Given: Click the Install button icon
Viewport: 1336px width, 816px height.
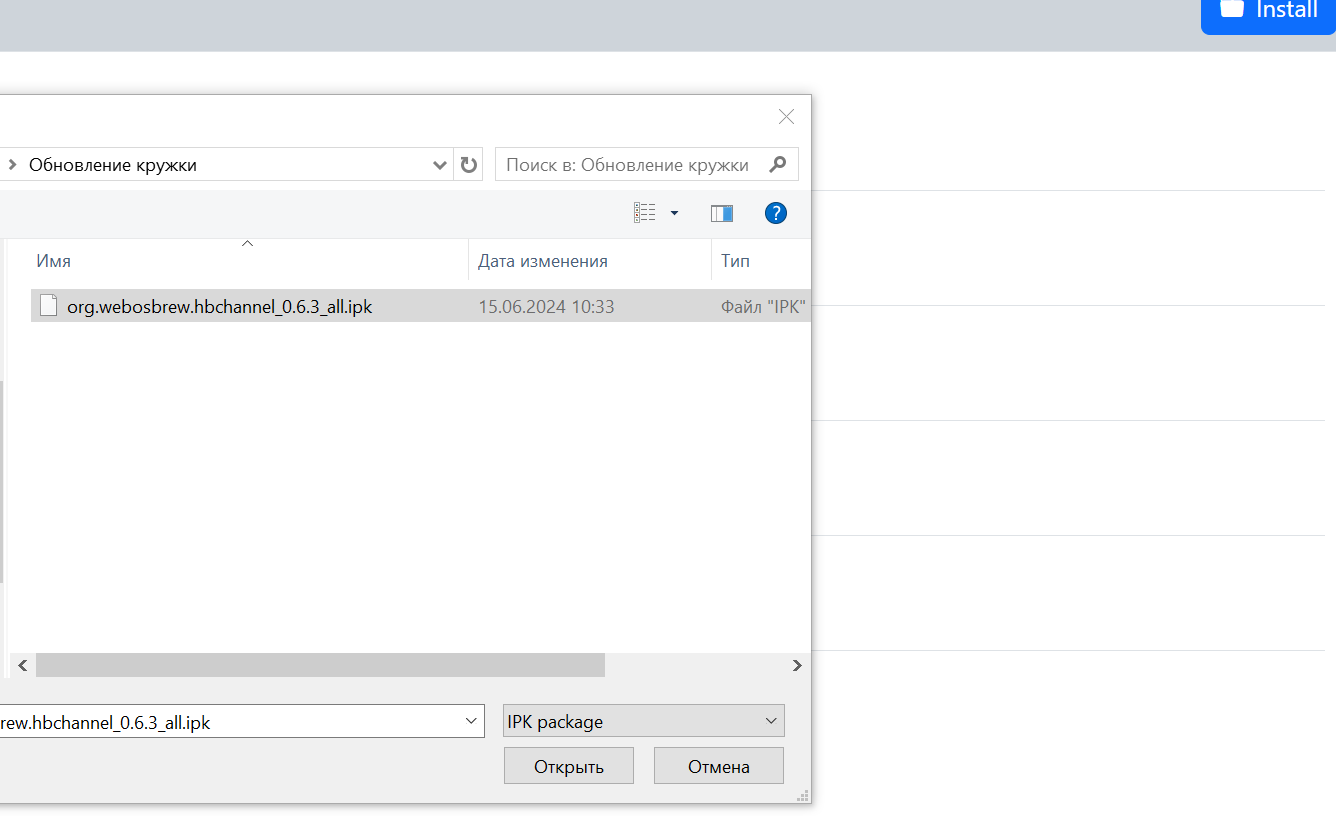Looking at the screenshot, I should click(1232, 10).
